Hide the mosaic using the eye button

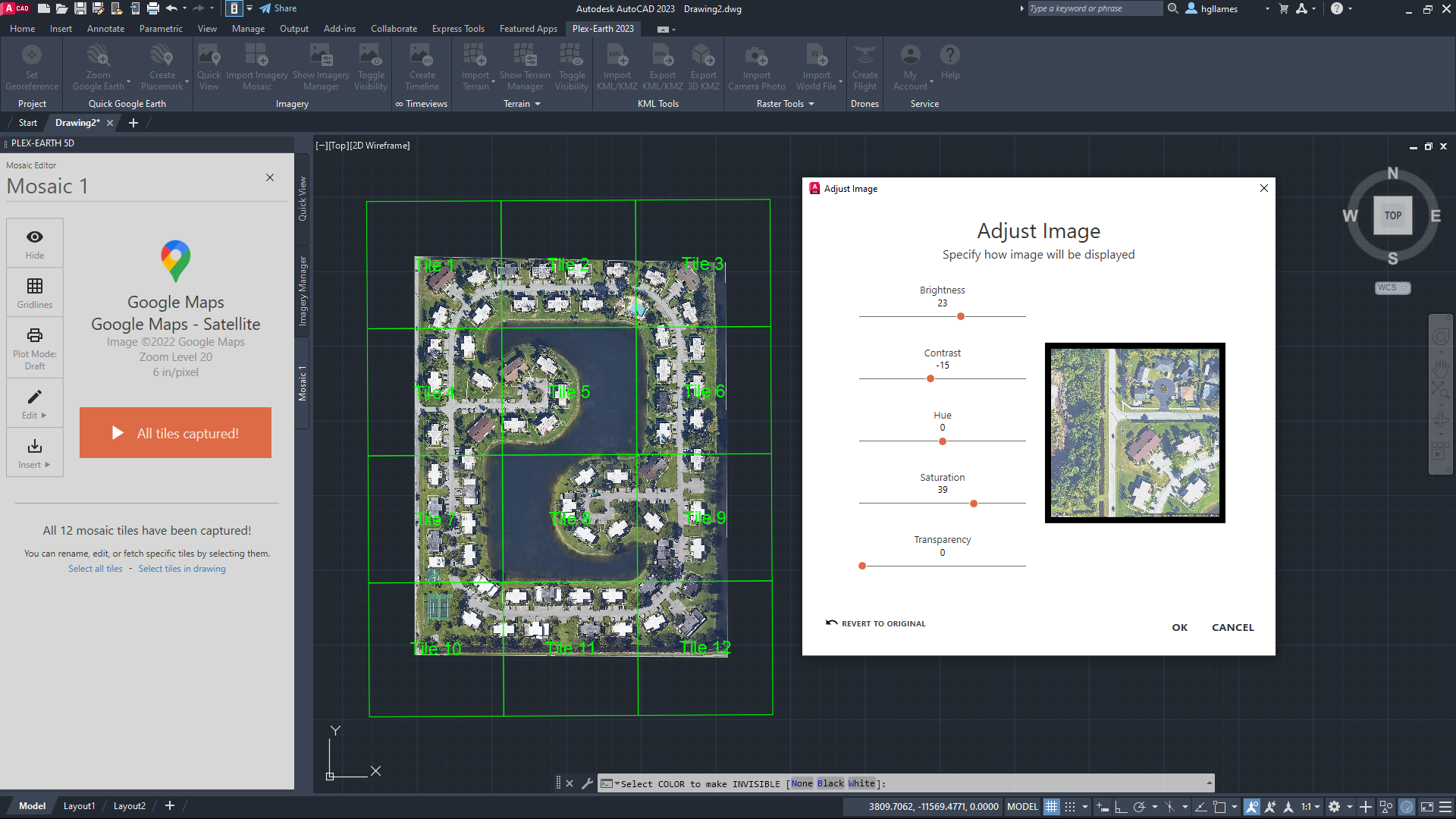point(35,244)
